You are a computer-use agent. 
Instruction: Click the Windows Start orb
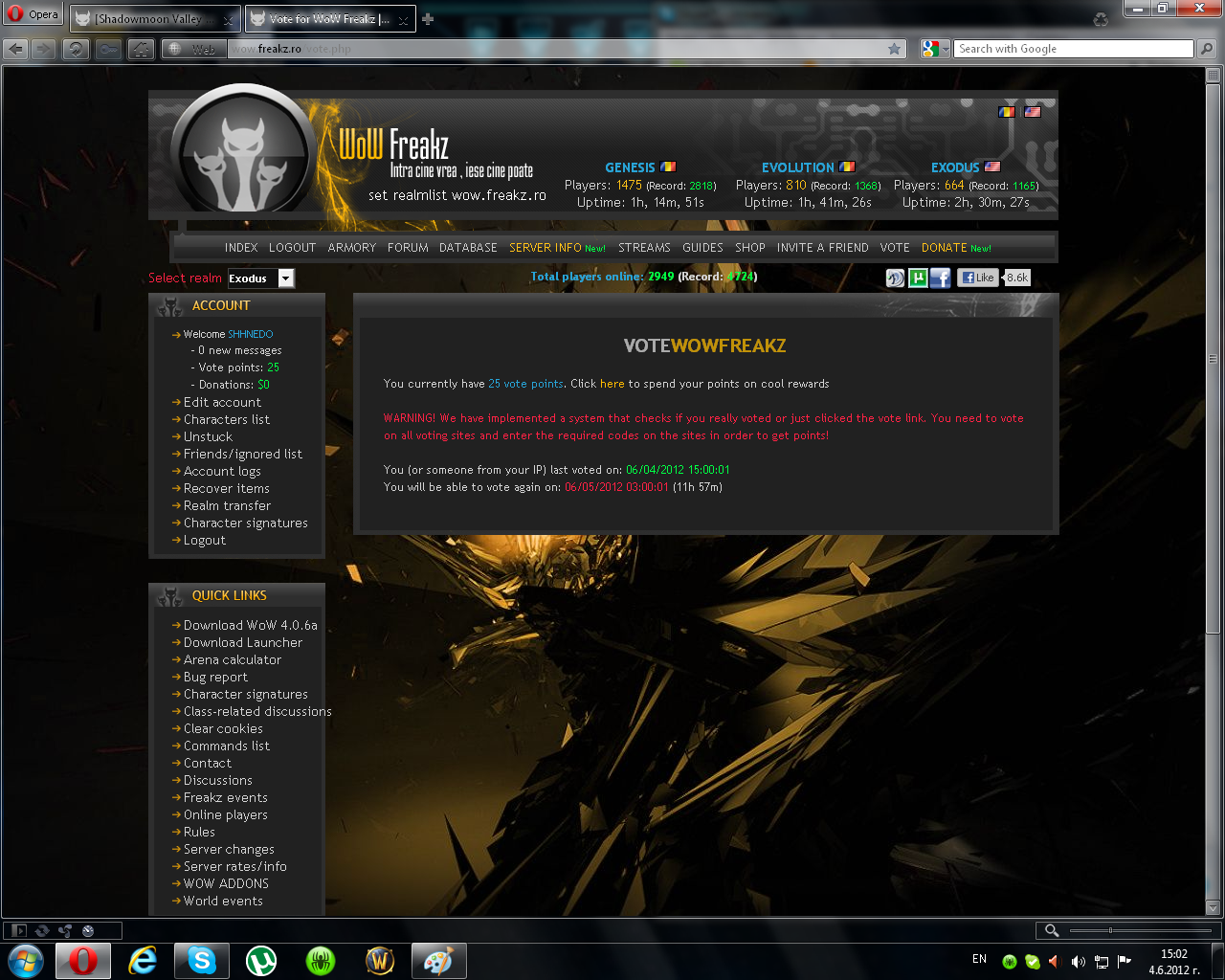[x=26, y=961]
